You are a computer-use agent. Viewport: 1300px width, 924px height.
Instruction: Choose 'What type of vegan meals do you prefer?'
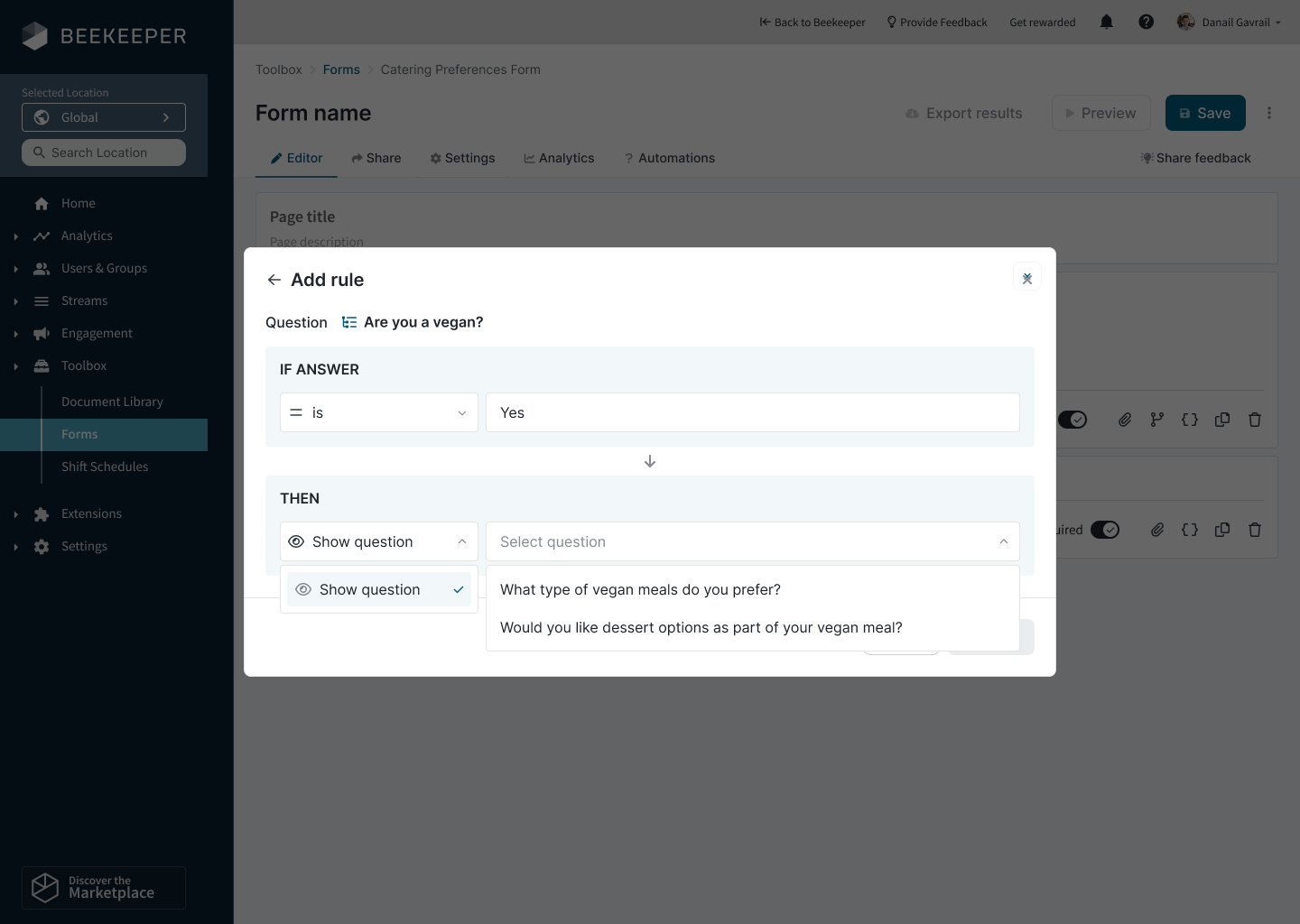[640, 589]
